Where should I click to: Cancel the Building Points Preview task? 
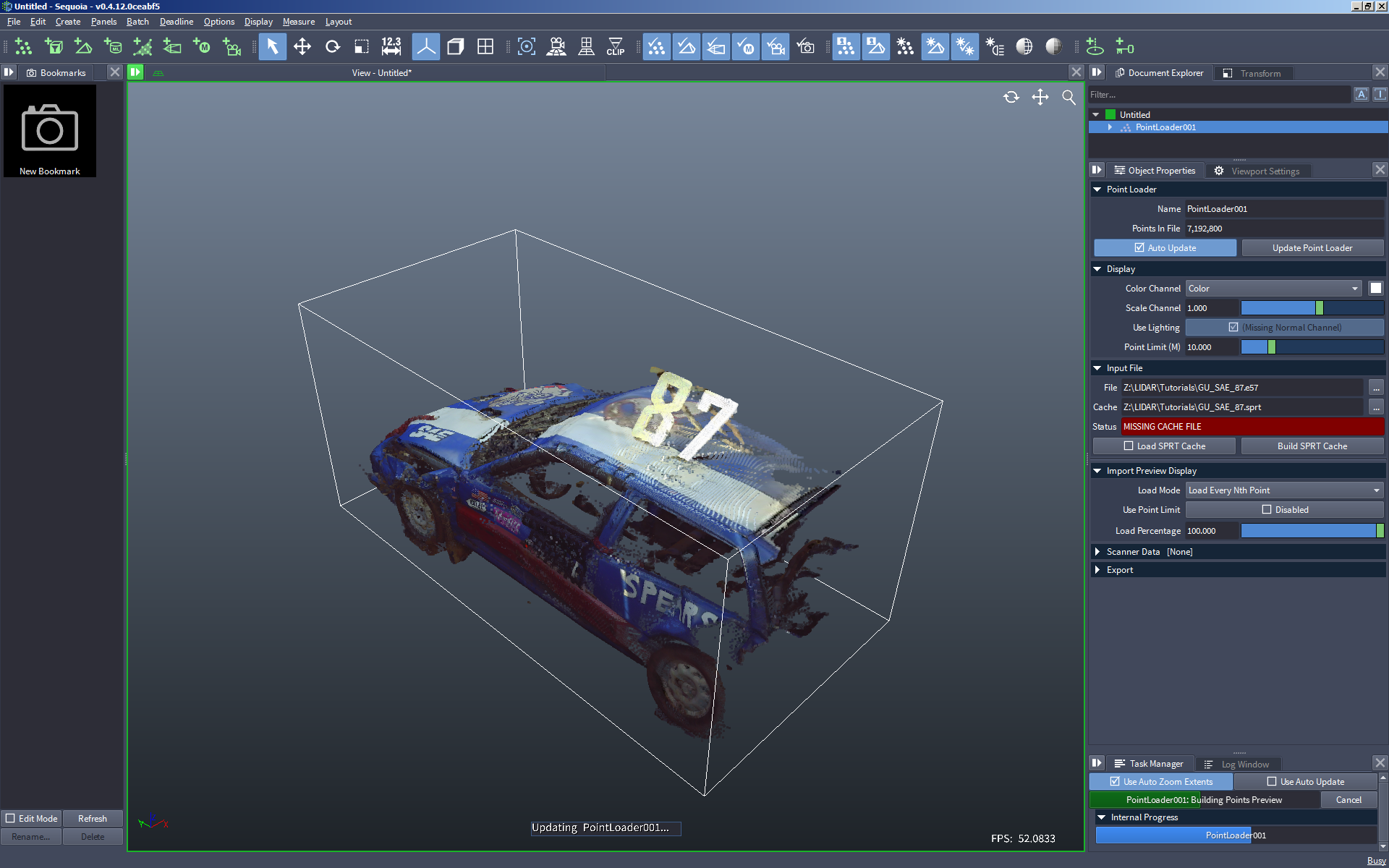pos(1348,800)
